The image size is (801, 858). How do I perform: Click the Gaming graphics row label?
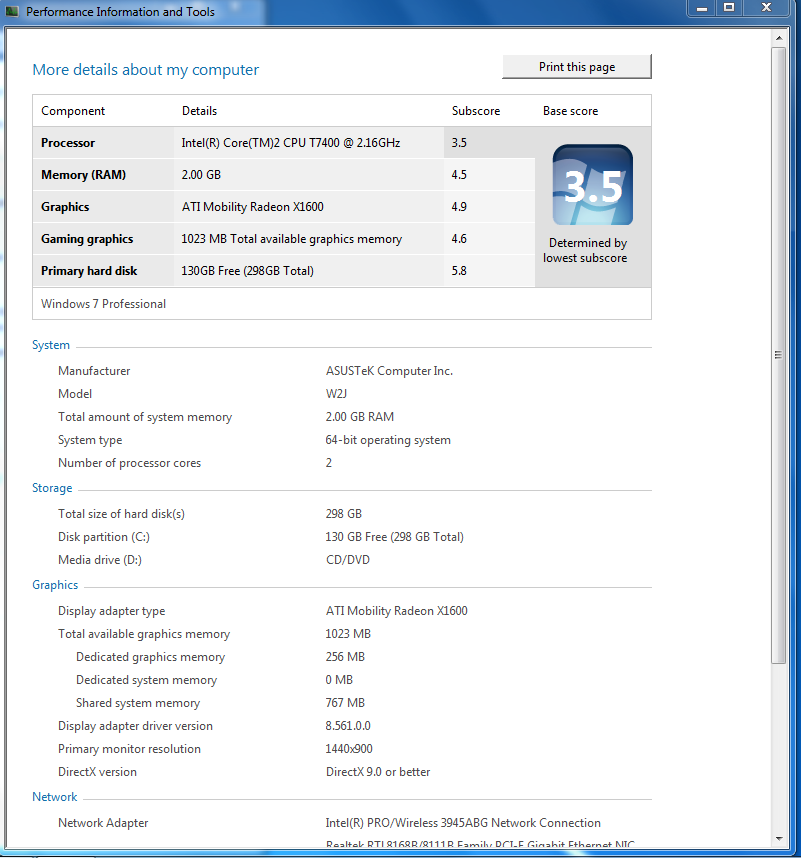tap(87, 239)
